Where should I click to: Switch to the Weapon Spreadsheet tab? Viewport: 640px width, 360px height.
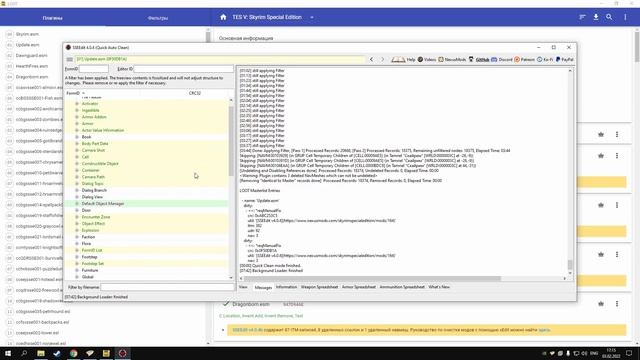click(319, 287)
